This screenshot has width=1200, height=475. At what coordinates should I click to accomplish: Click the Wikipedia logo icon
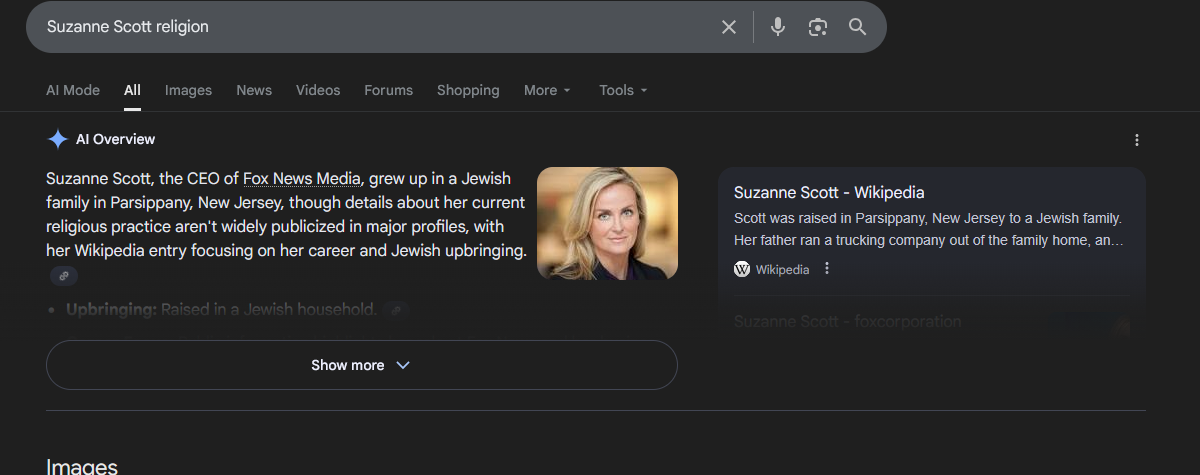tap(742, 269)
